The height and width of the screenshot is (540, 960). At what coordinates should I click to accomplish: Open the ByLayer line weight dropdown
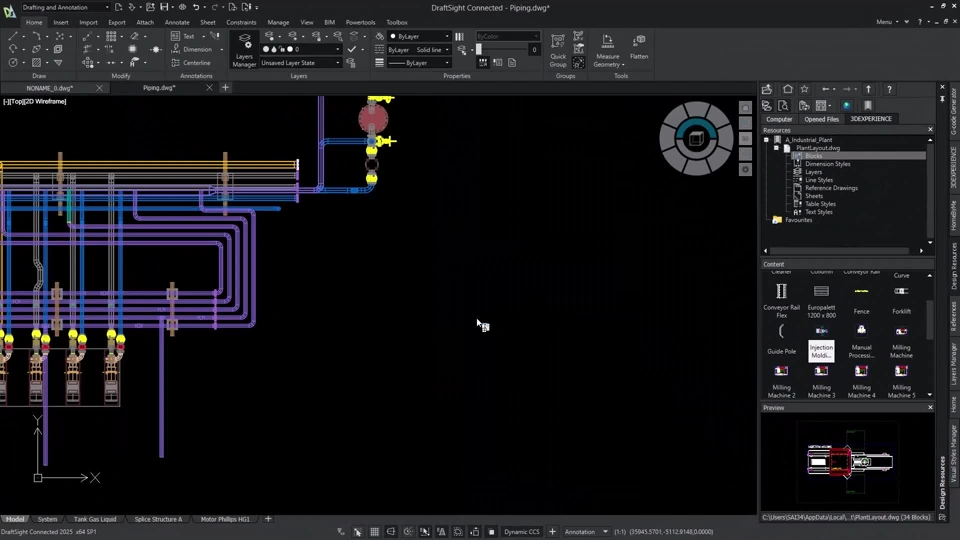click(419, 62)
